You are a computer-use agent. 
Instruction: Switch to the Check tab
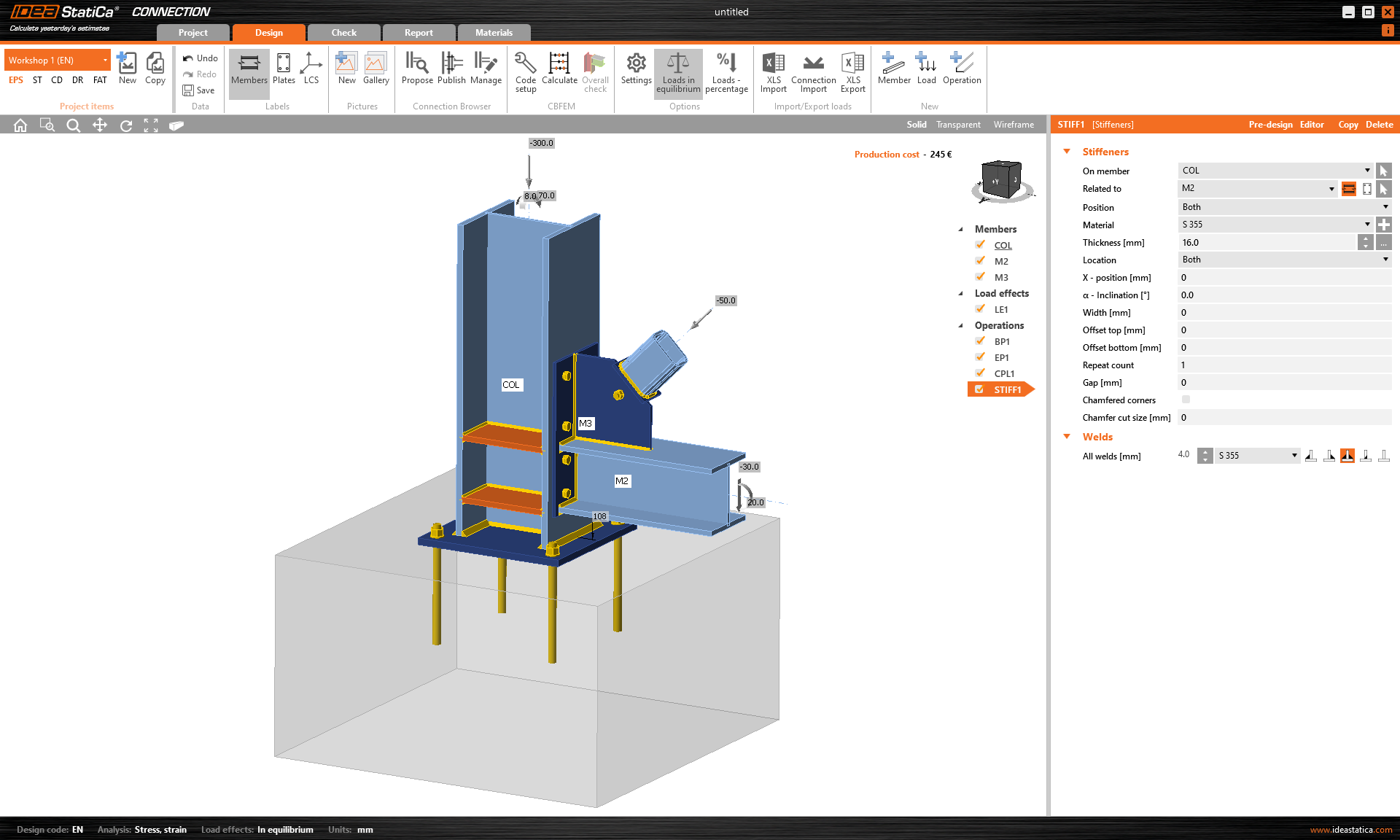[x=343, y=33]
